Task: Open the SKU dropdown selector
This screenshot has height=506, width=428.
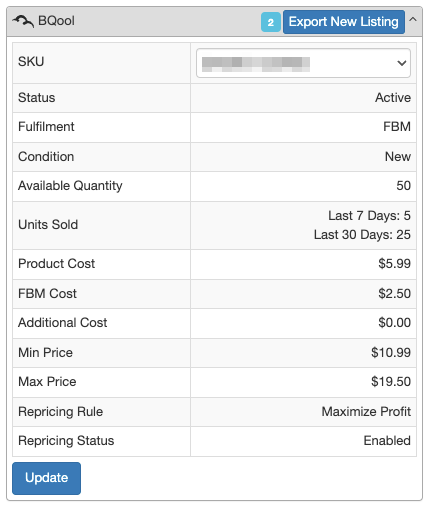Action: [x=303, y=63]
